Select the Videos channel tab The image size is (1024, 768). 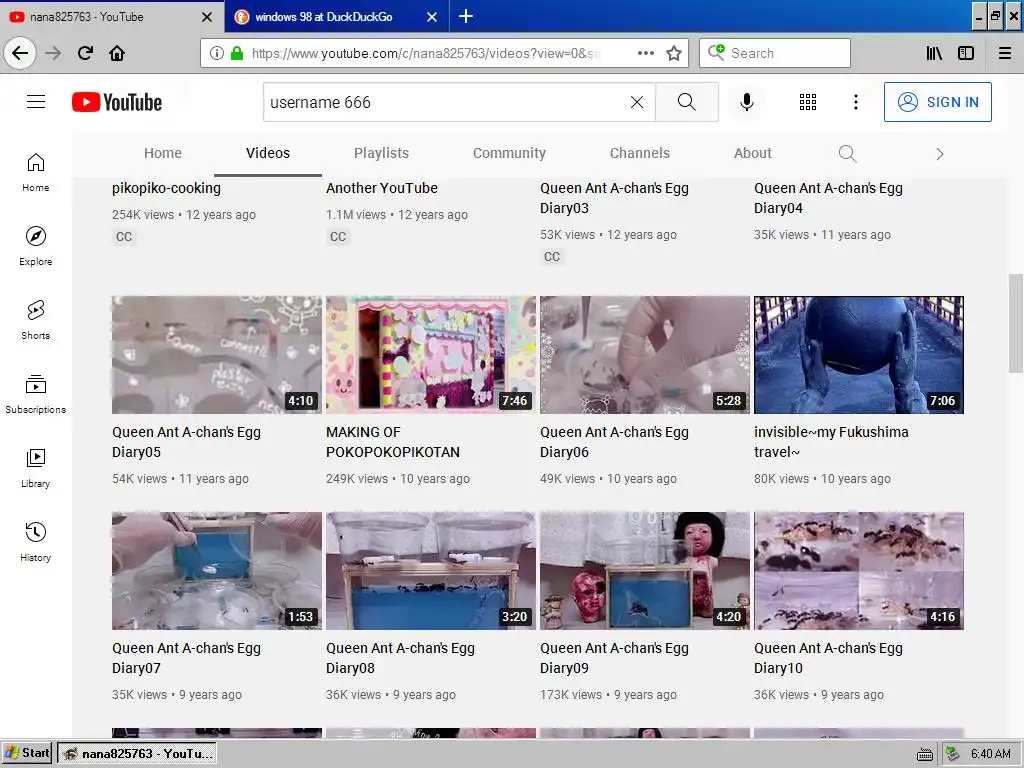tap(268, 153)
